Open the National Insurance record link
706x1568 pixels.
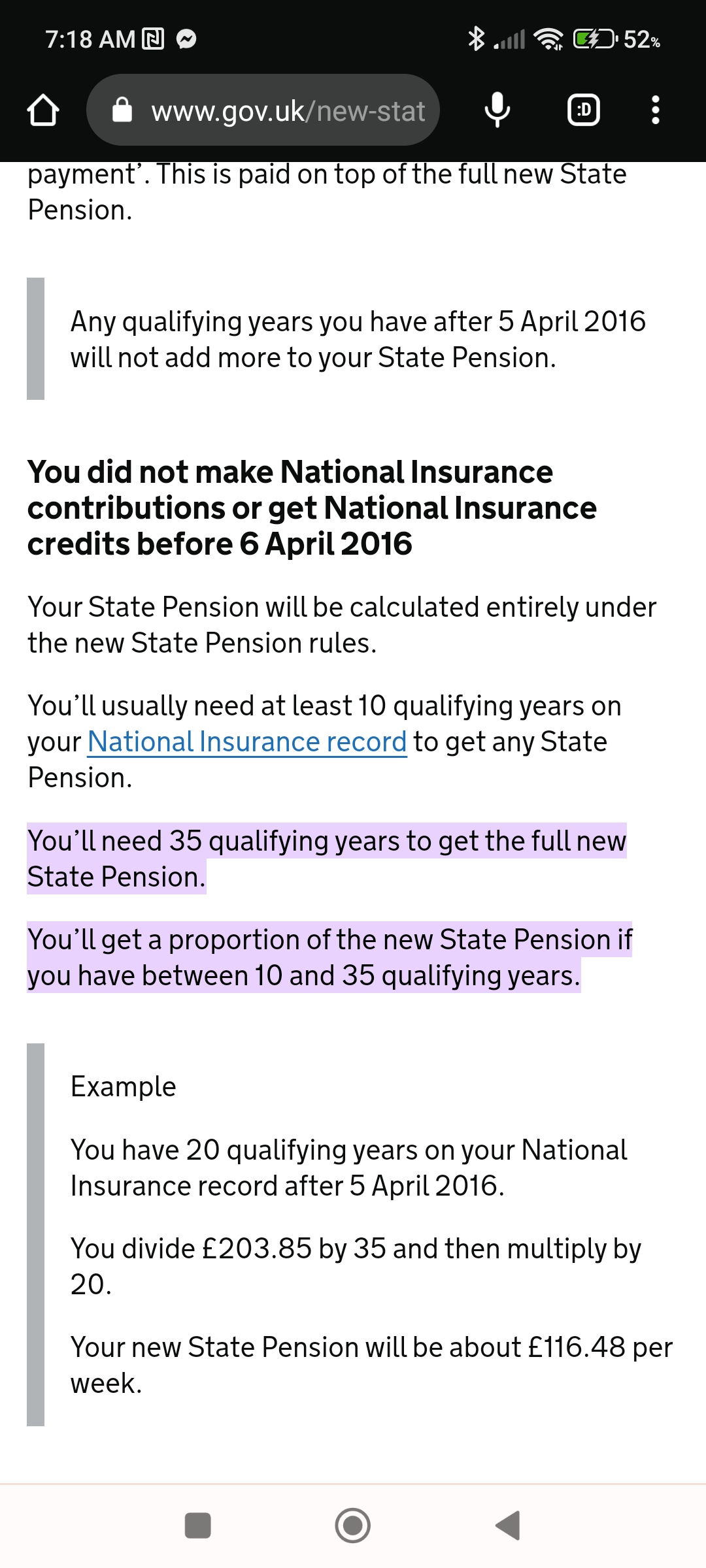click(247, 741)
